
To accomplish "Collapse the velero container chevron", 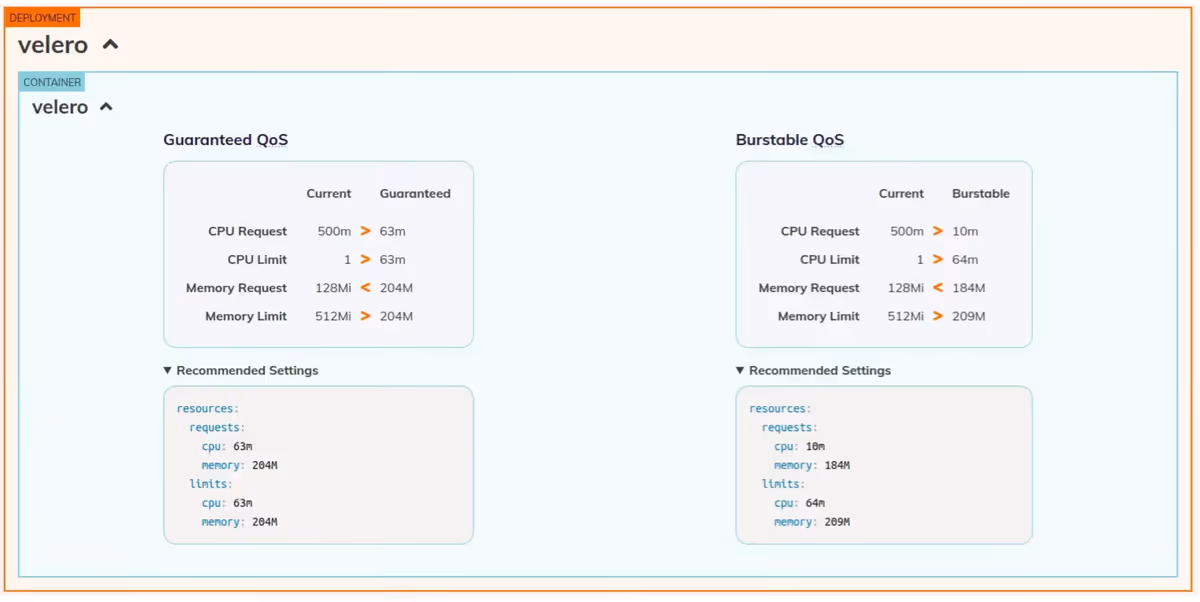I will [105, 107].
